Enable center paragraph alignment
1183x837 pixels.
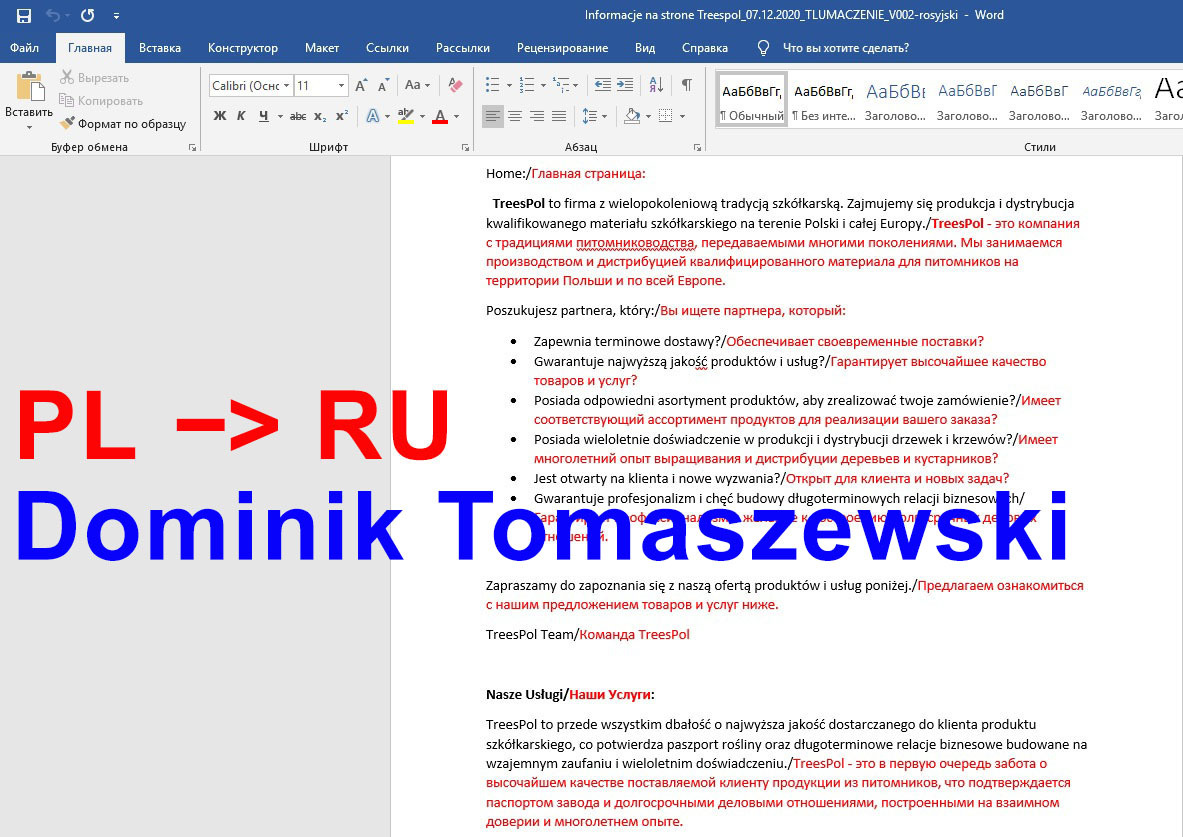tap(514, 116)
